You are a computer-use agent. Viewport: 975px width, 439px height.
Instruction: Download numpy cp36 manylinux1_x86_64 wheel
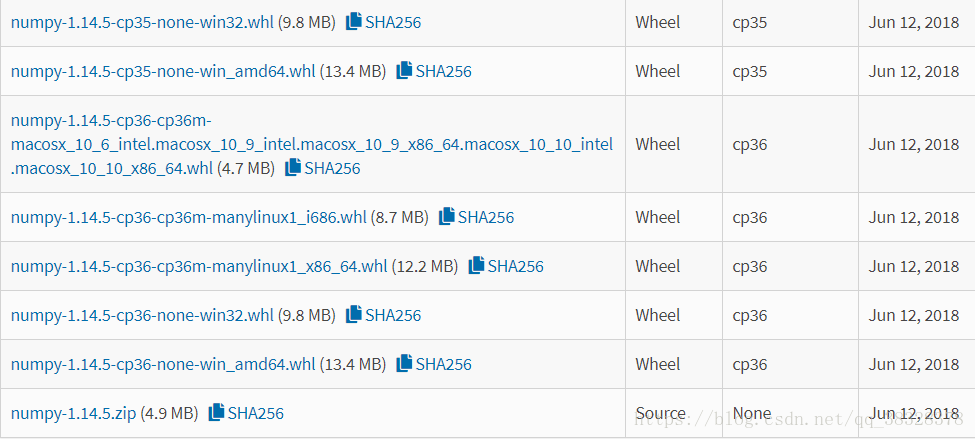click(198, 266)
